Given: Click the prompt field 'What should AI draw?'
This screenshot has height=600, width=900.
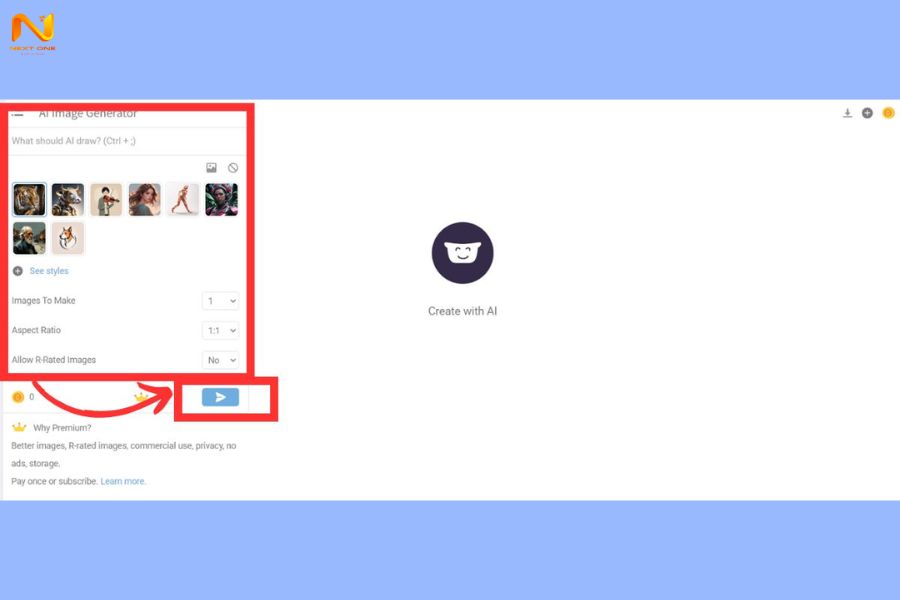Looking at the screenshot, I should tap(127, 141).
